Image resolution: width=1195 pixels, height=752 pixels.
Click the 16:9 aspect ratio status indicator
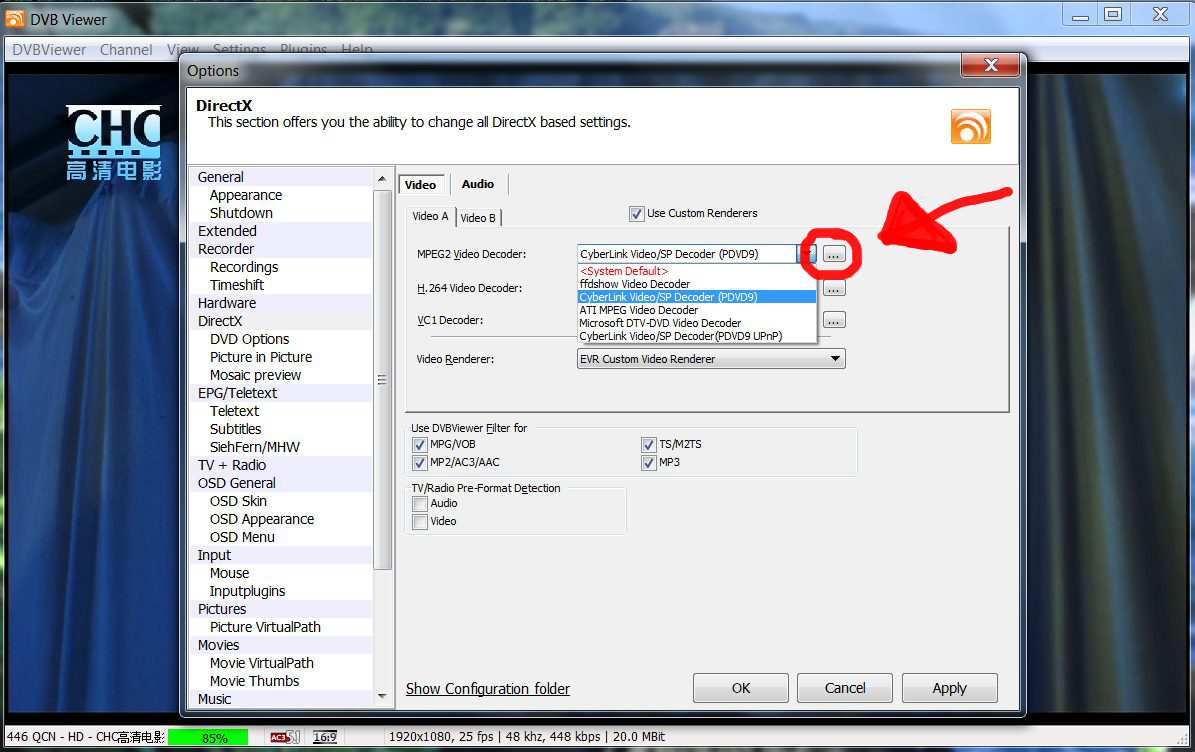pos(325,737)
